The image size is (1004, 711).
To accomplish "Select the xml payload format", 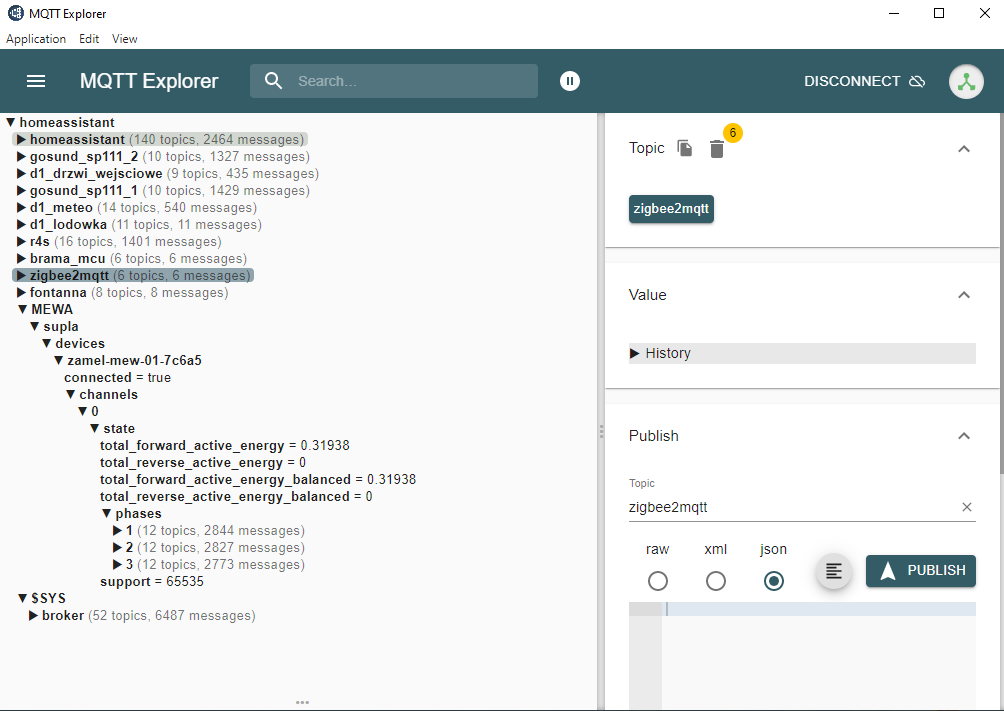I will 715,581.
